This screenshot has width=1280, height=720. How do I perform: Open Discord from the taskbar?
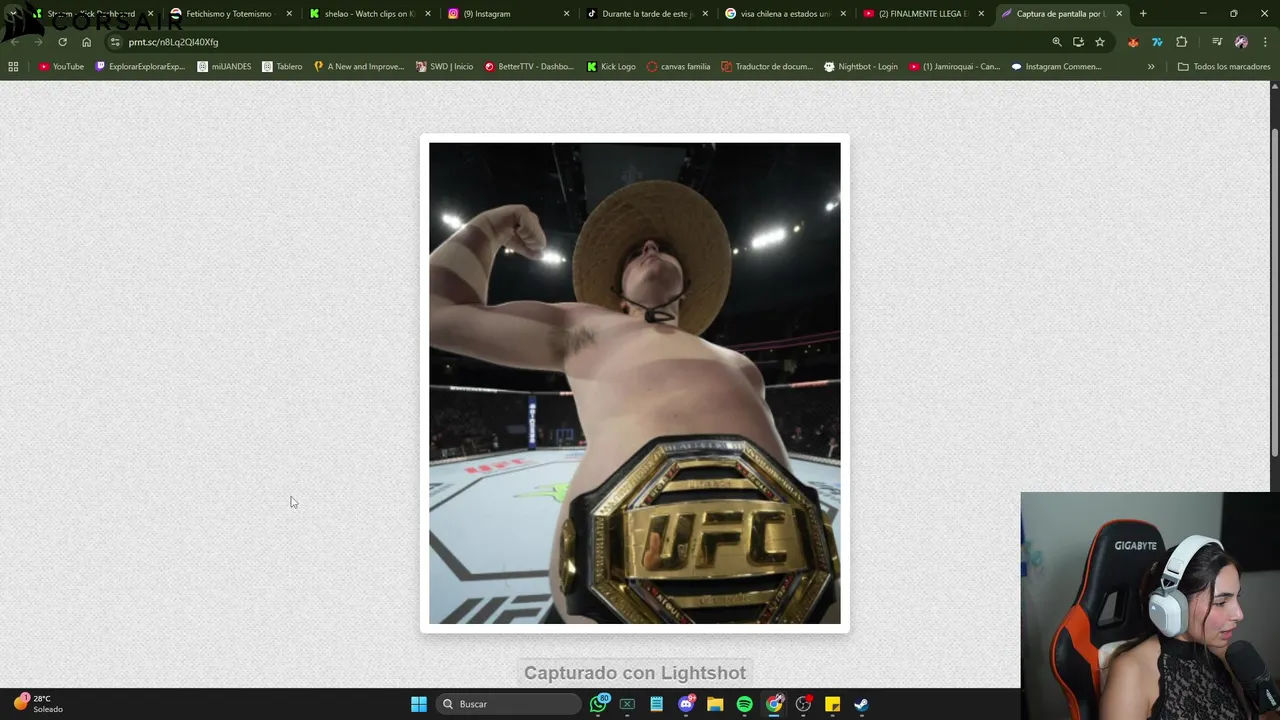(686, 704)
